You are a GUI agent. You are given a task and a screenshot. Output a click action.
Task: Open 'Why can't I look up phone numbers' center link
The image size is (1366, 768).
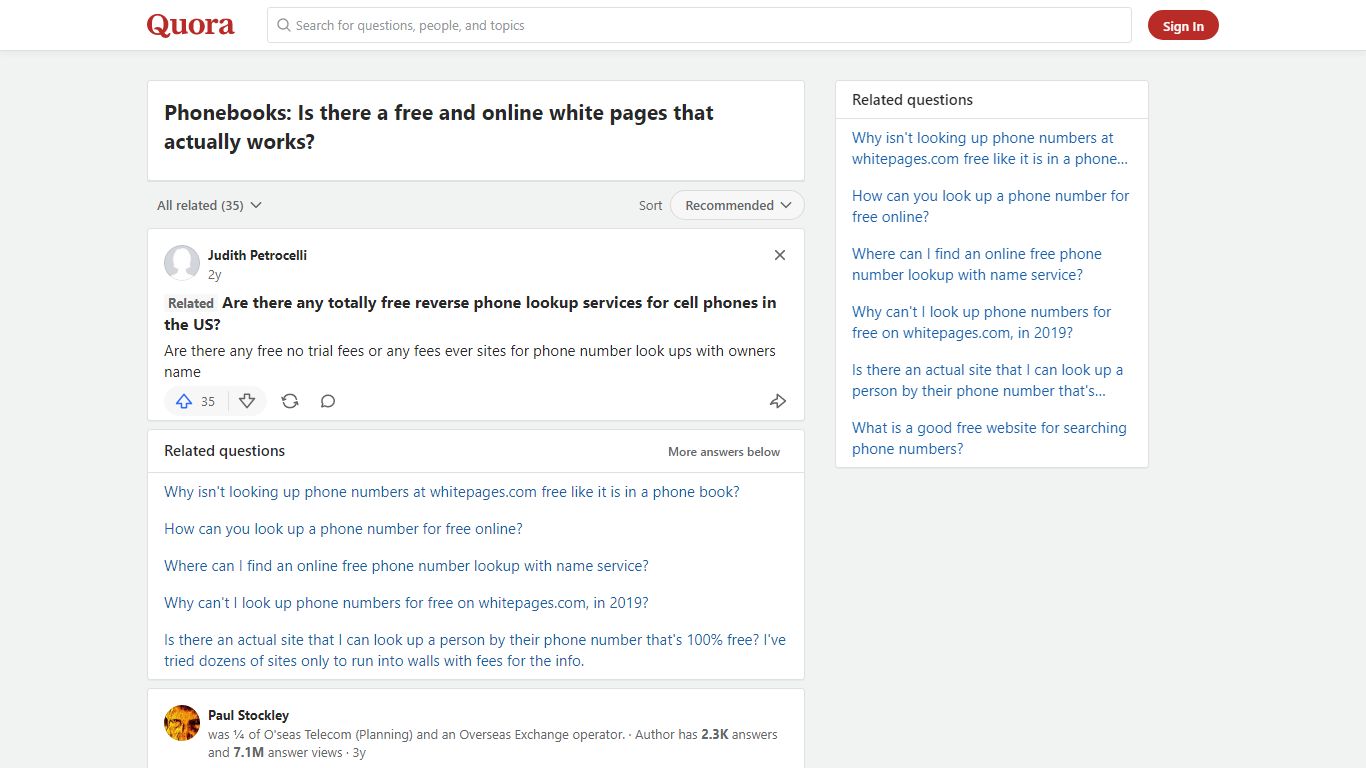coord(406,603)
